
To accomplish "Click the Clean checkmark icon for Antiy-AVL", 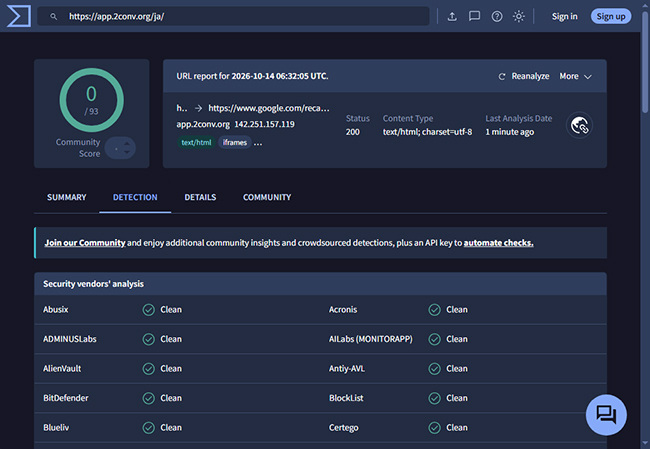I will 434,369.
